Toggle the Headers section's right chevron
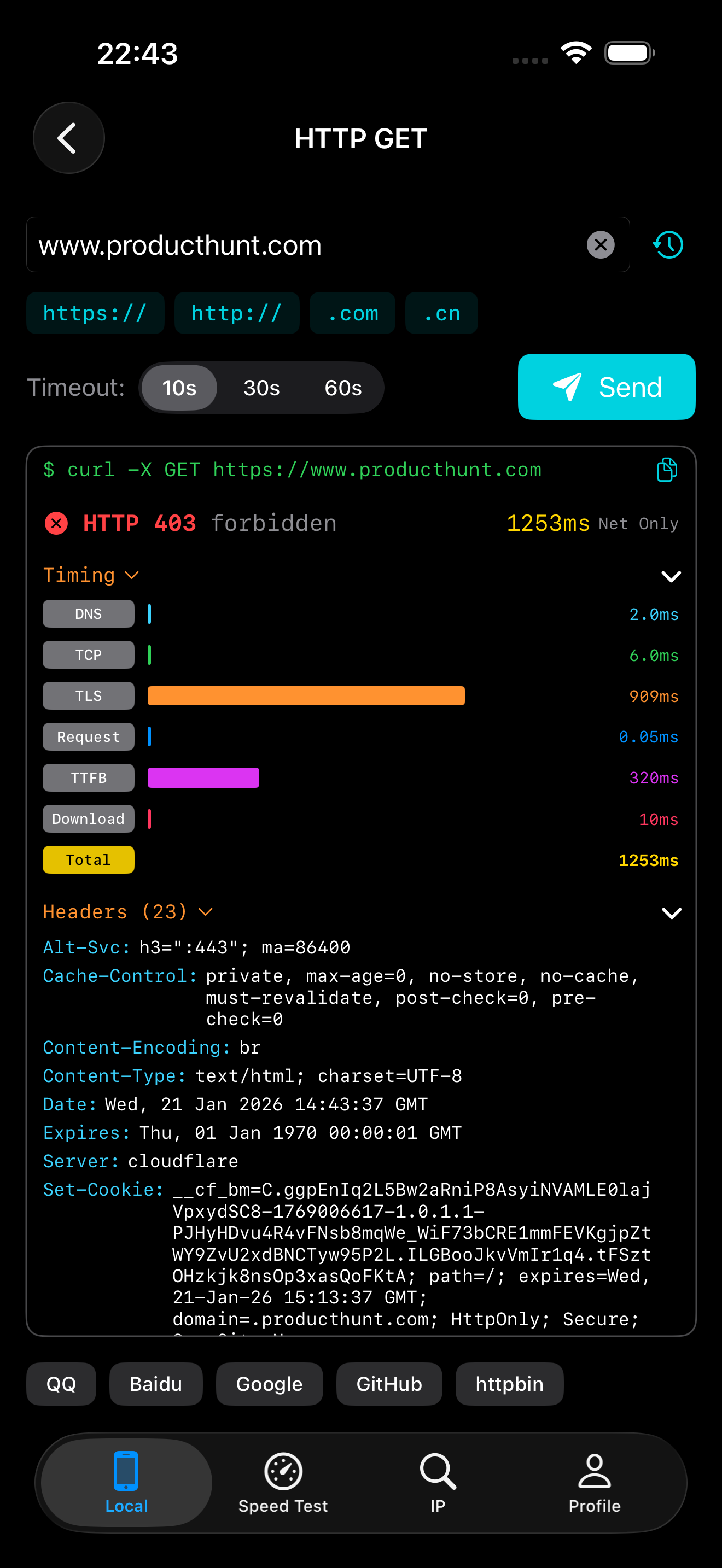 tap(671, 912)
